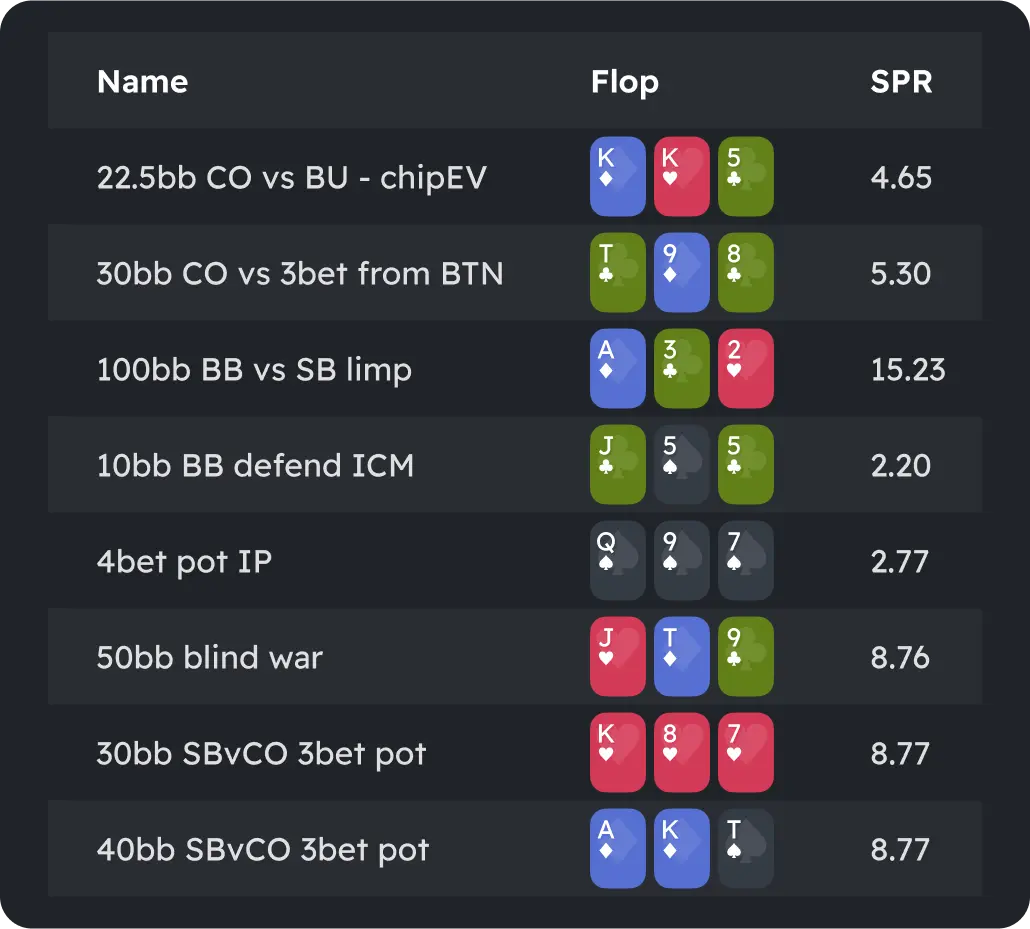1030x929 pixels.
Task: Click the Jack of hearts in the 50bb blind war row
Action: [617, 657]
